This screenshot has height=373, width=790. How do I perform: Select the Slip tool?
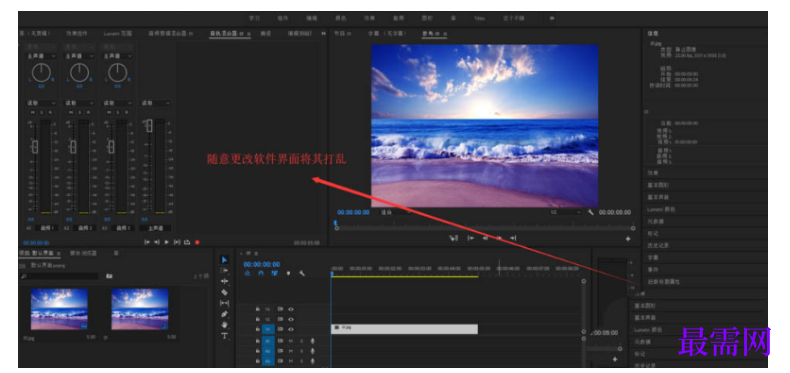[225, 303]
